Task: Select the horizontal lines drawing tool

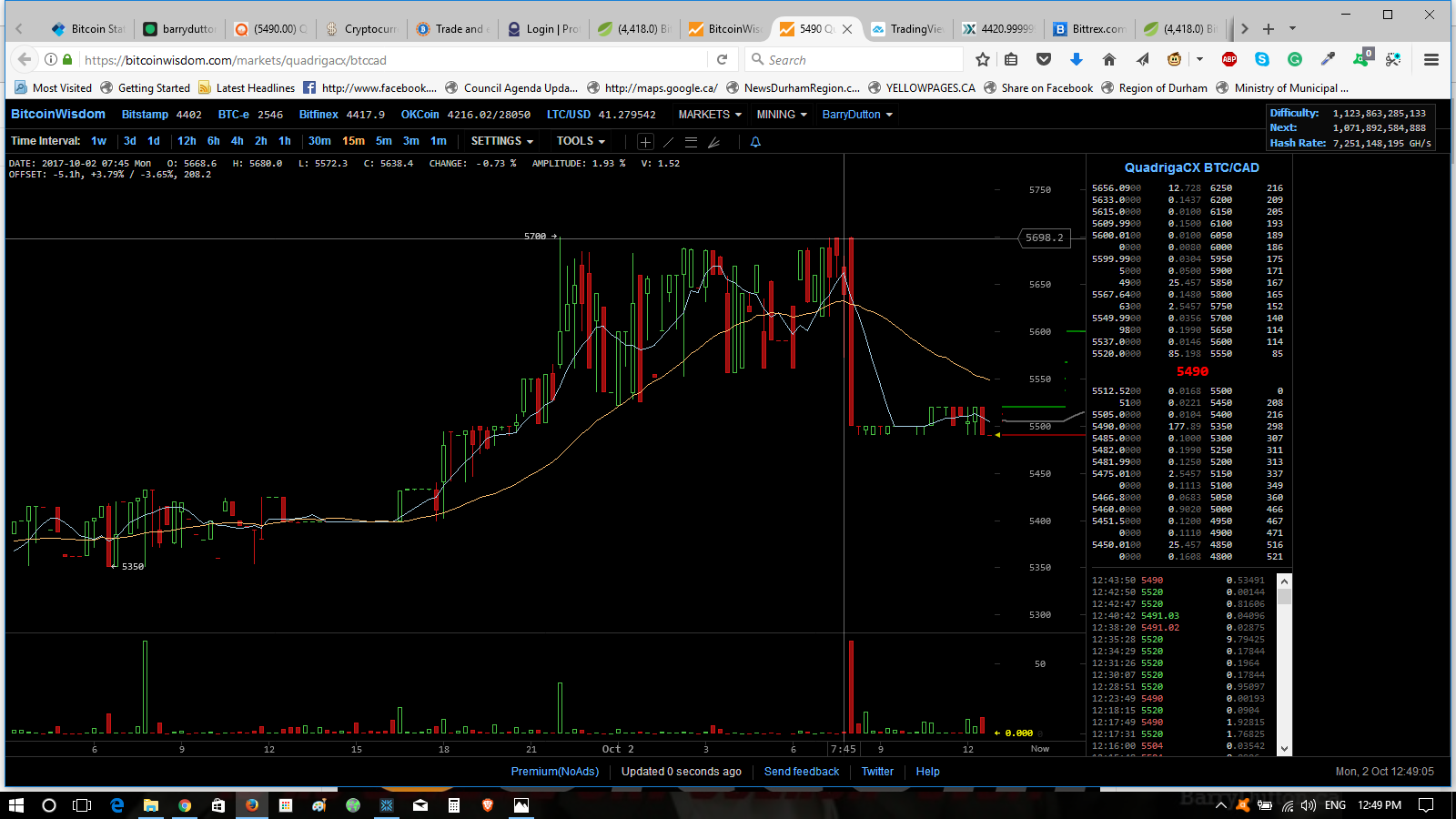Action: click(x=691, y=142)
